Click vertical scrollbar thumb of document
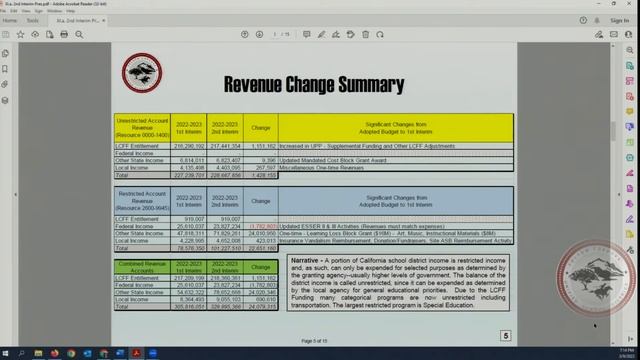This screenshot has width=640, height=360. point(613,131)
